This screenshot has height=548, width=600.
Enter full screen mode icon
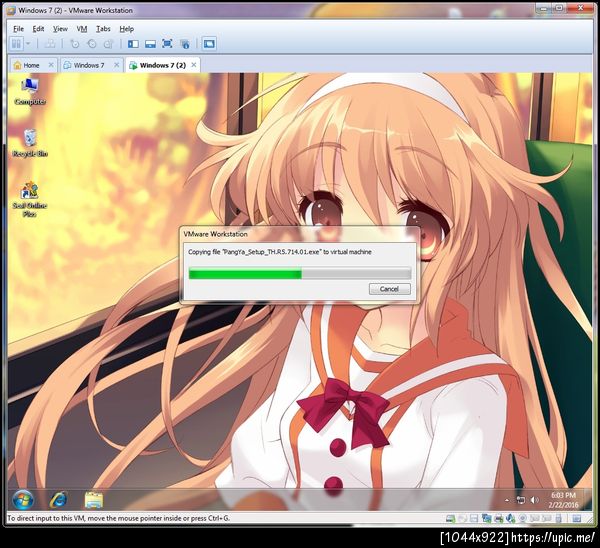(x=167, y=44)
